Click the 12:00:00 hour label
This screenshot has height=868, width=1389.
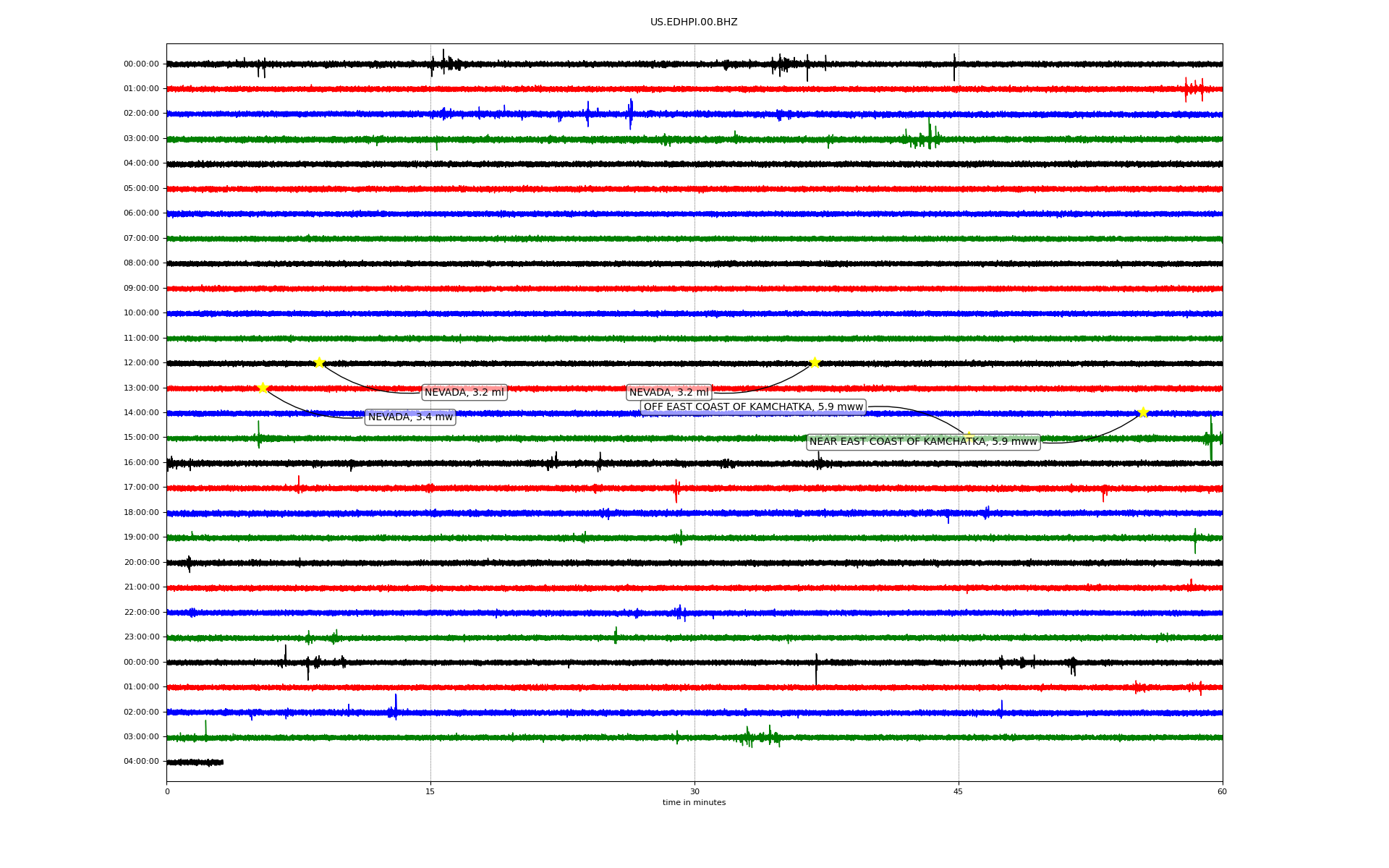pyautogui.click(x=141, y=363)
